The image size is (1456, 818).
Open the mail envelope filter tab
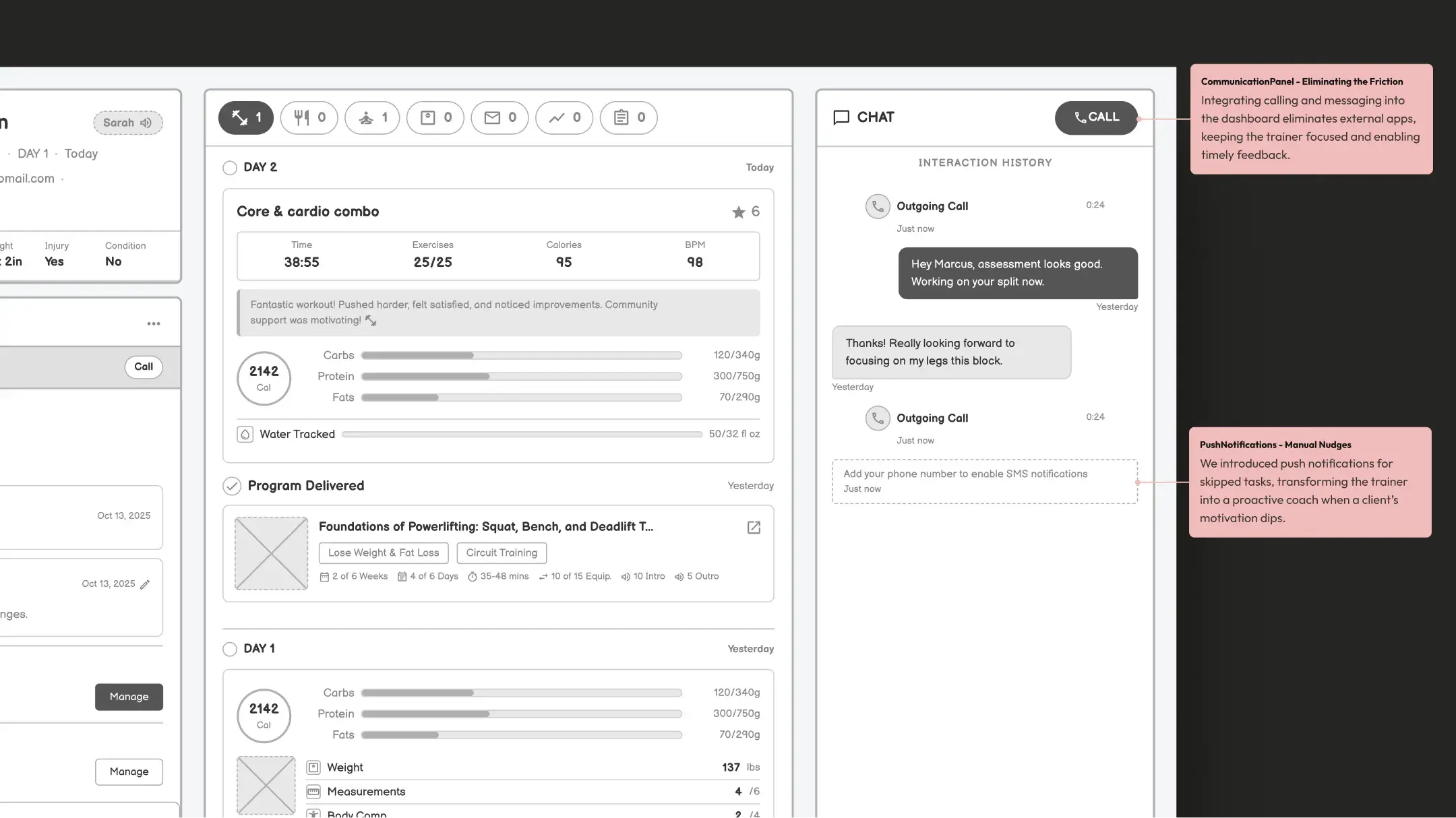(x=499, y=118)
